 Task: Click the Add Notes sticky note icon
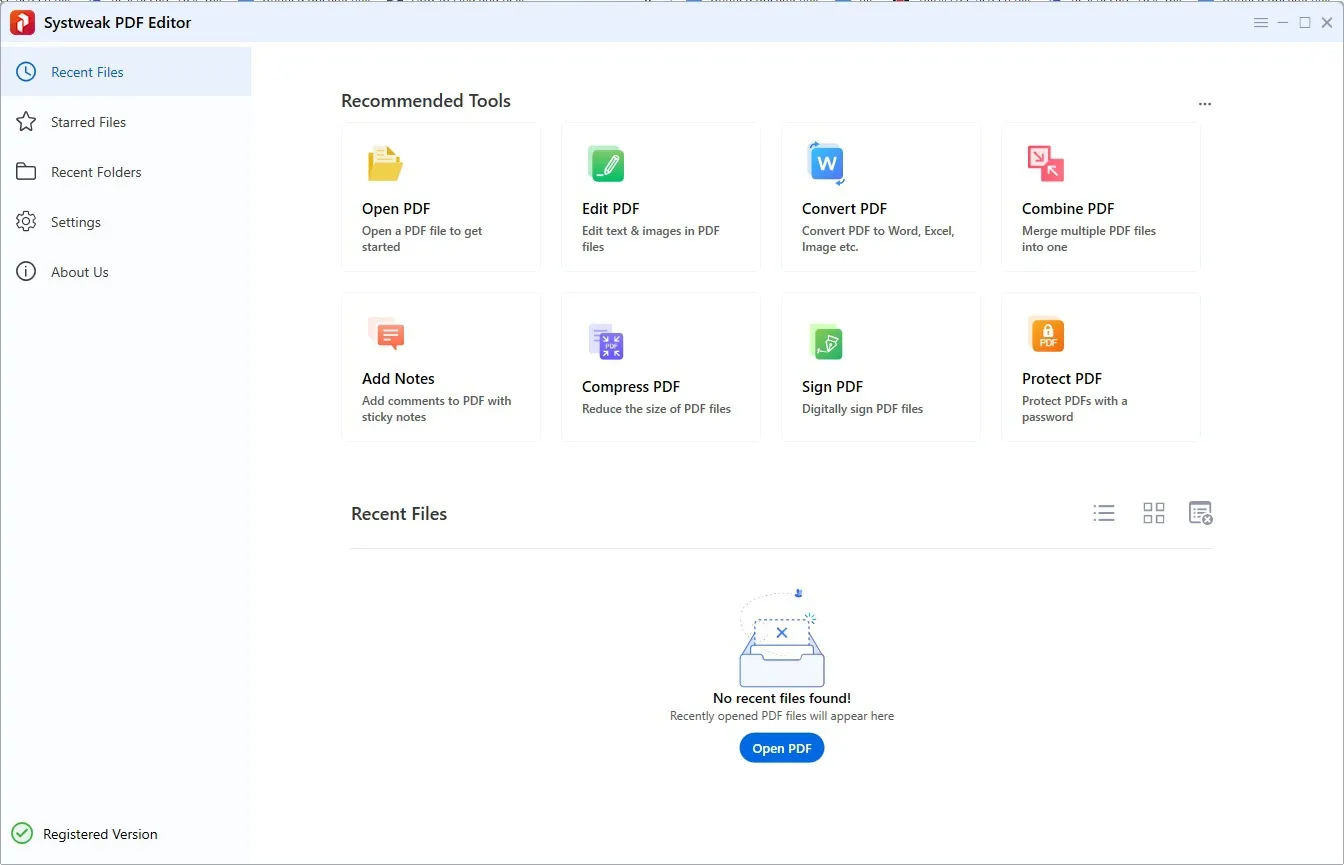[x=386, y=334]
